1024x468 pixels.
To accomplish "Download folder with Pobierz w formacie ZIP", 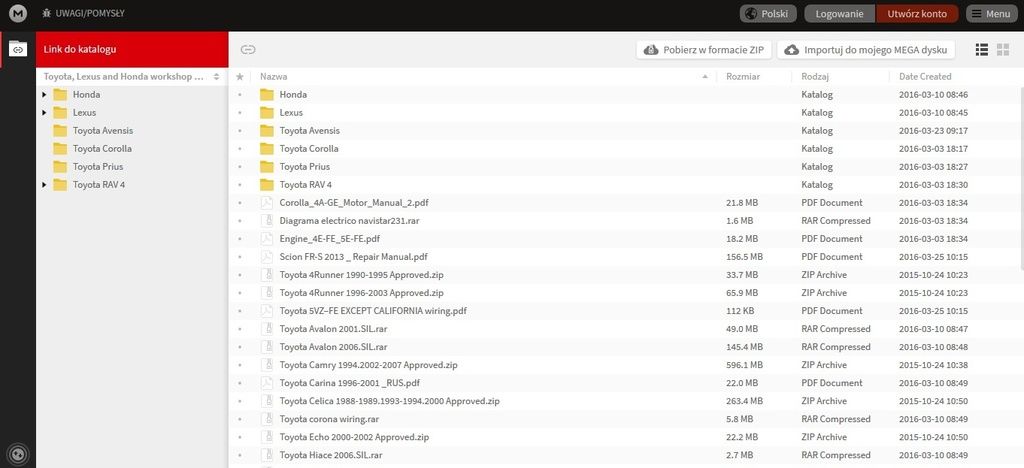I will coord(705,50).
